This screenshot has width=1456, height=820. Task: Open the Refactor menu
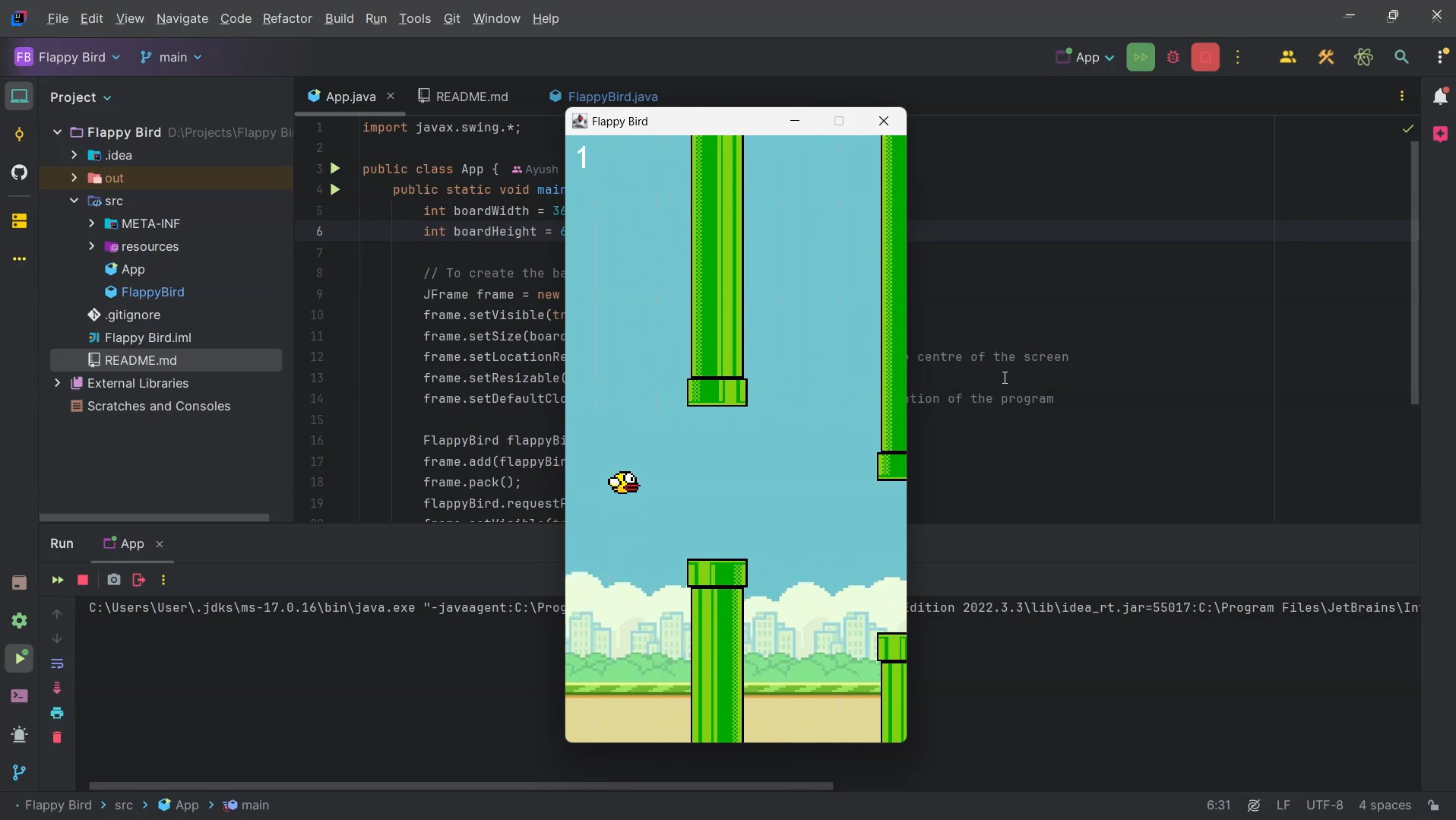(287, 19)
